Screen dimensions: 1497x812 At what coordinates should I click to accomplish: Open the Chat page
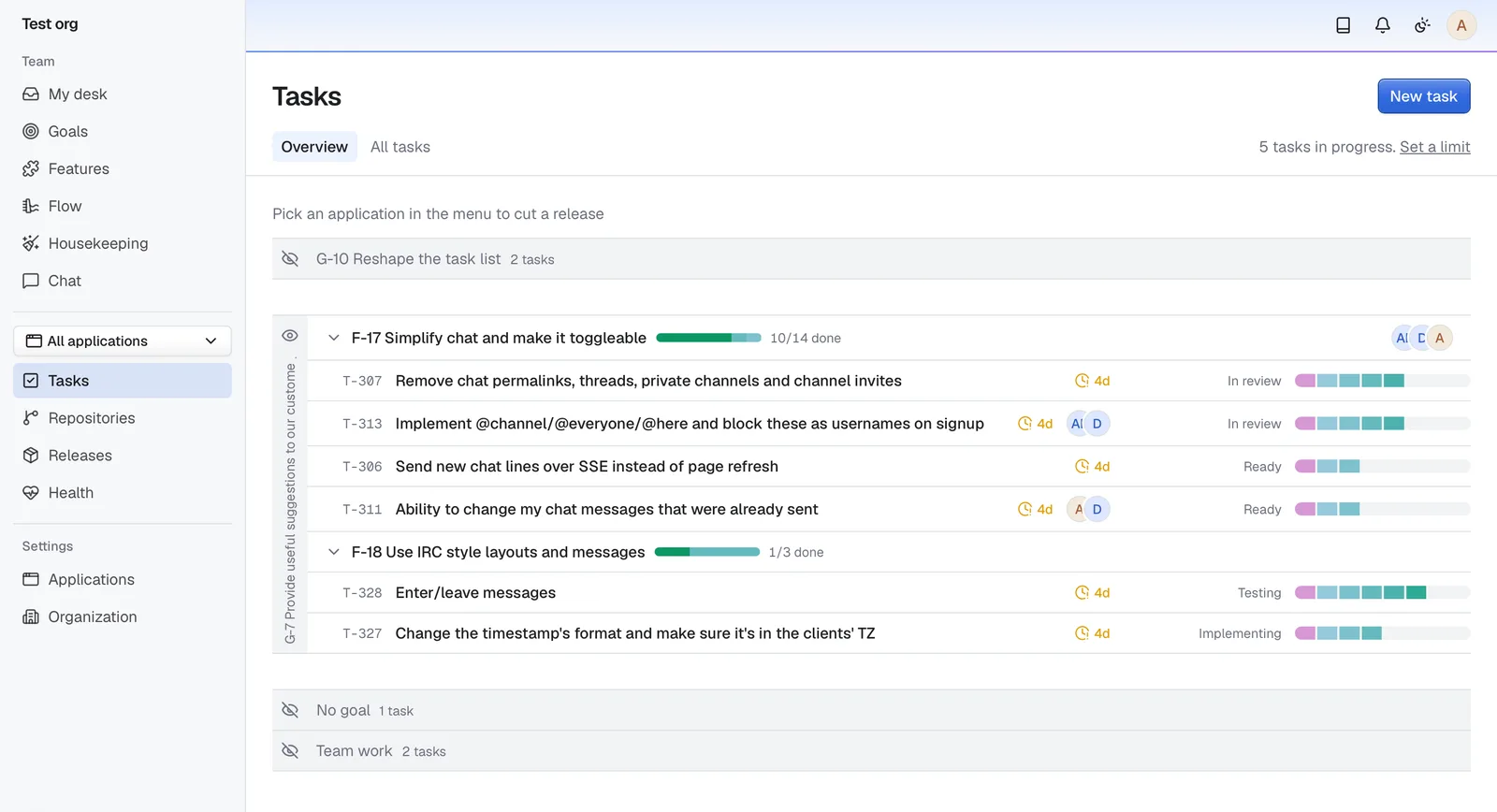[x=123, y=282]
